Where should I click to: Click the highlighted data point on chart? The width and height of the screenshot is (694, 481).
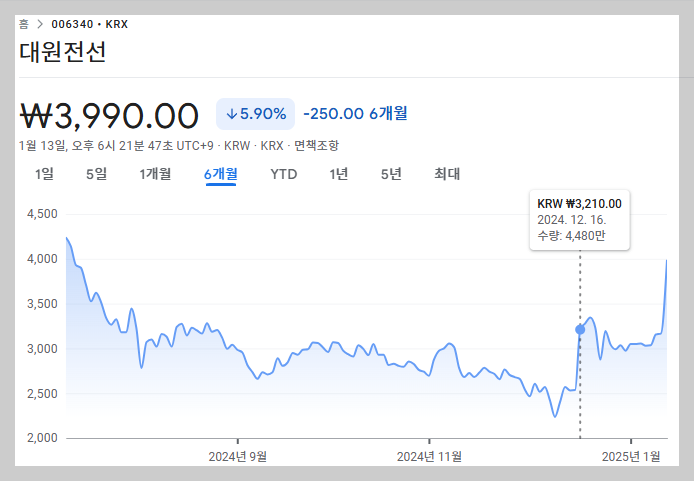580,330
